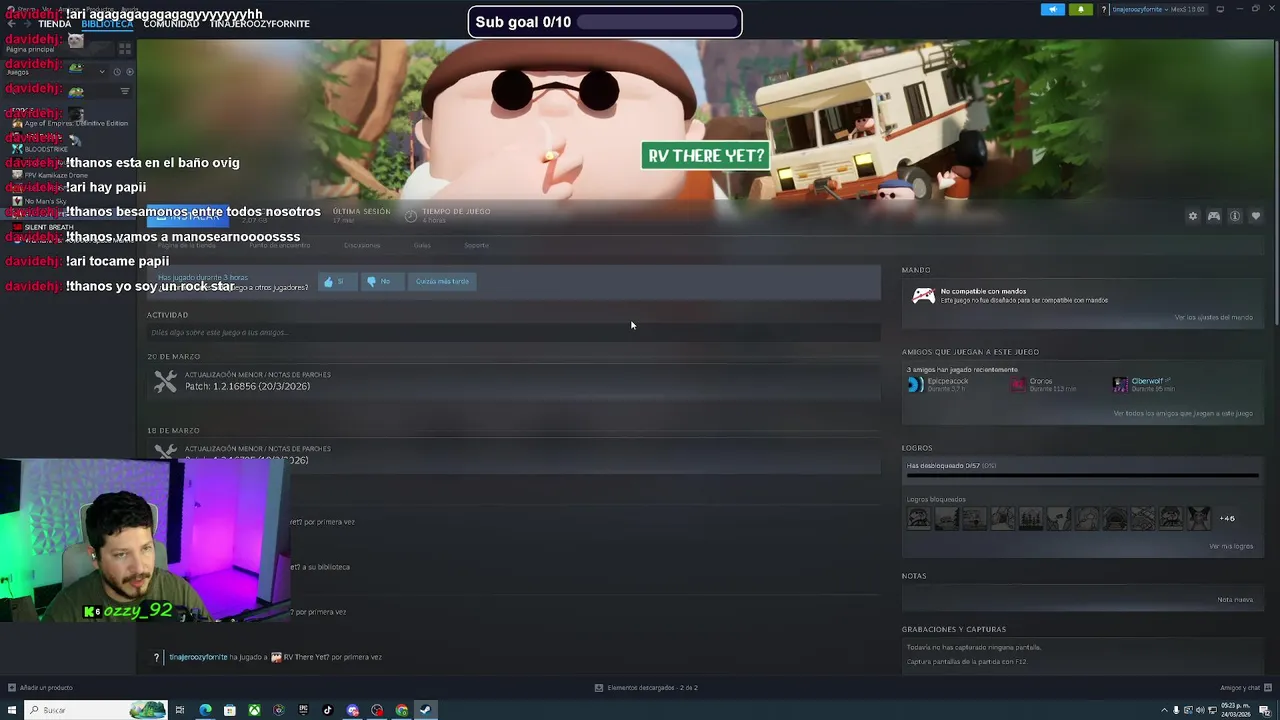This screenshot has width=1280, height=720.
Task: Open Google Chrome from taskbar
Action: [401, 710]
